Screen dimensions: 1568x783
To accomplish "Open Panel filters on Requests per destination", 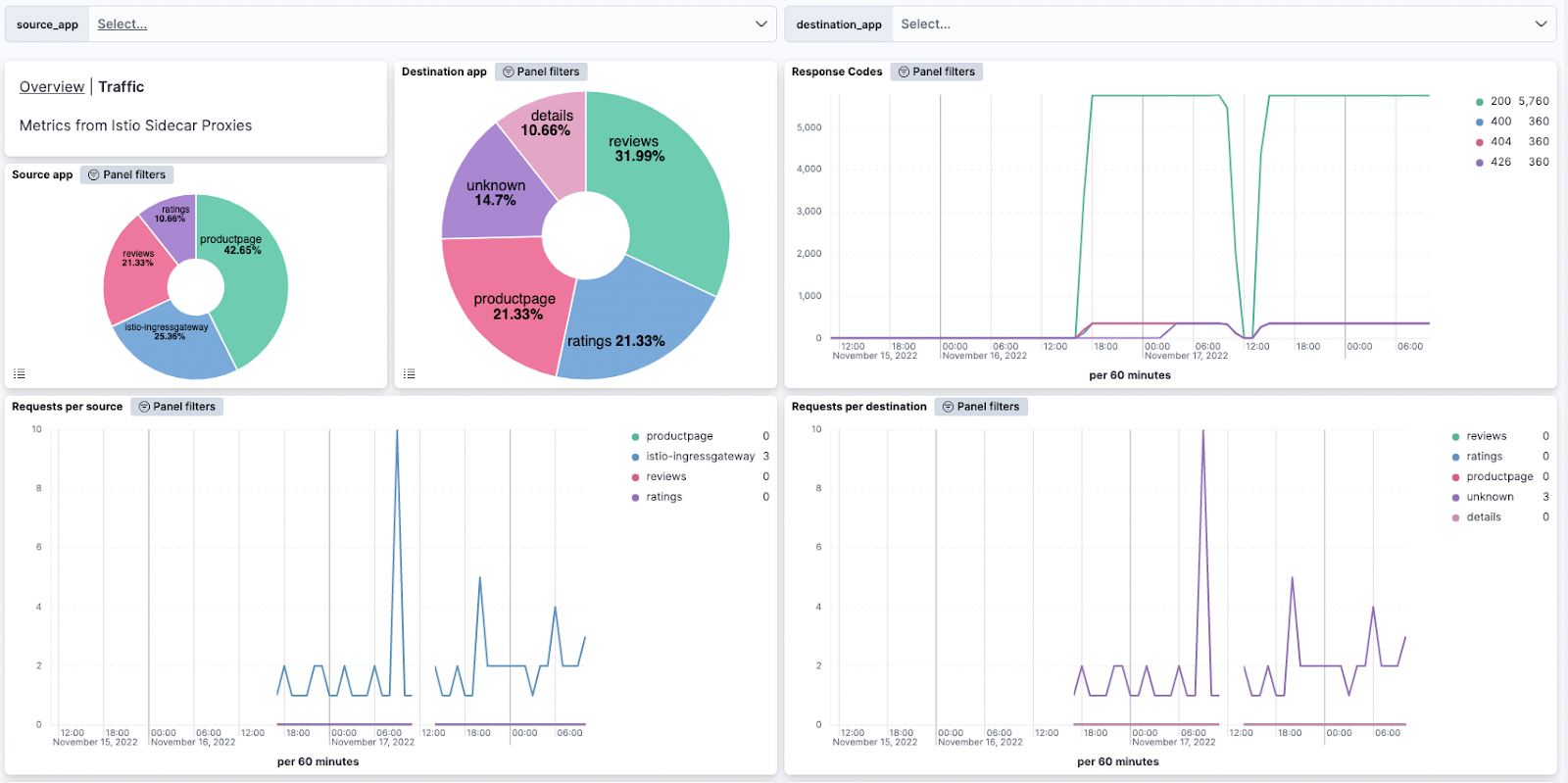I will (980, 408).
